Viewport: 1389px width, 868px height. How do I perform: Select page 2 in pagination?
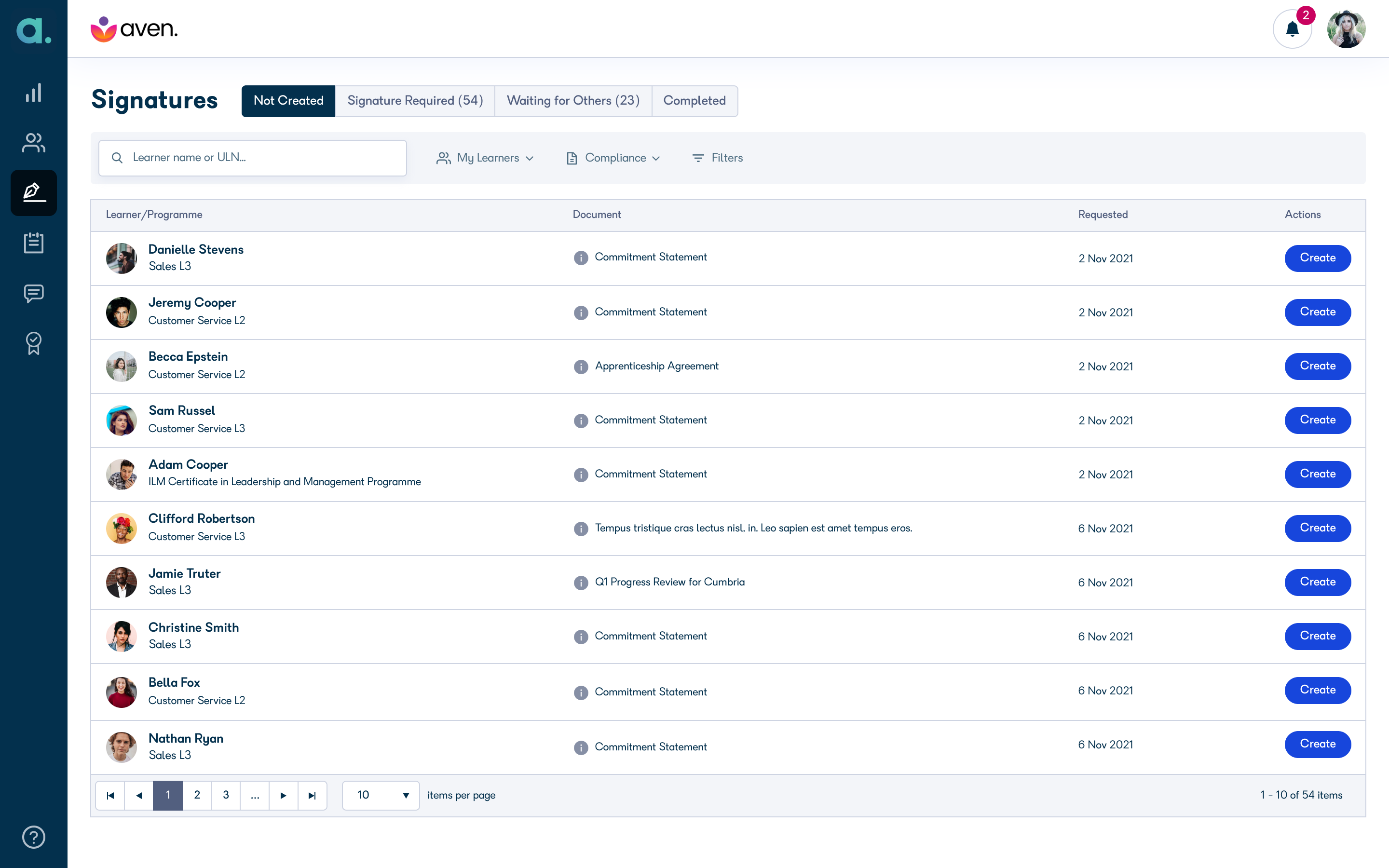click(x=197, y=795)
